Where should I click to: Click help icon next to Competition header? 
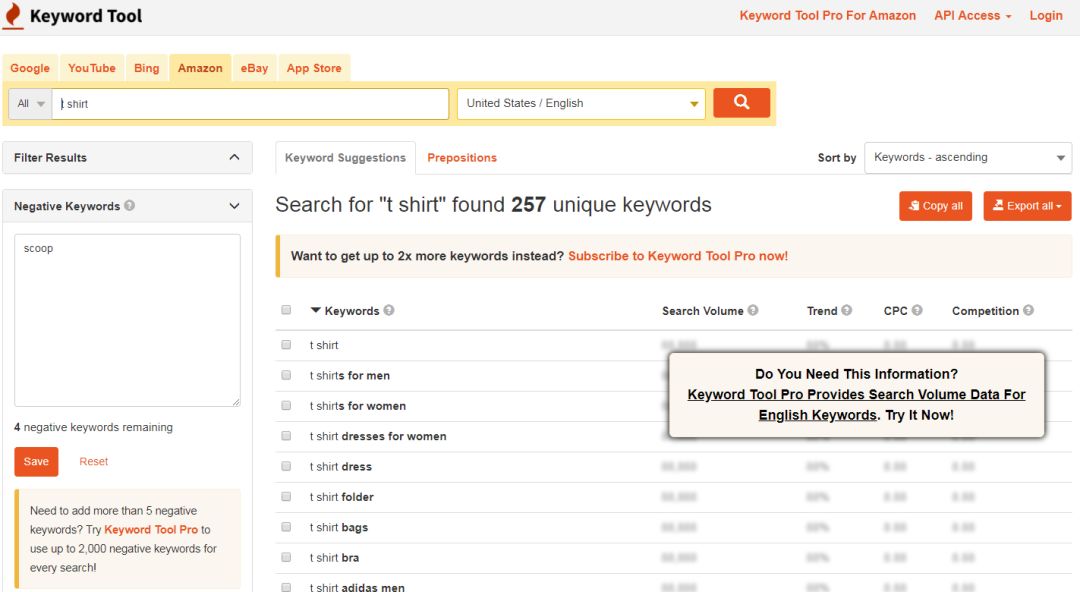coord(1028,311)
